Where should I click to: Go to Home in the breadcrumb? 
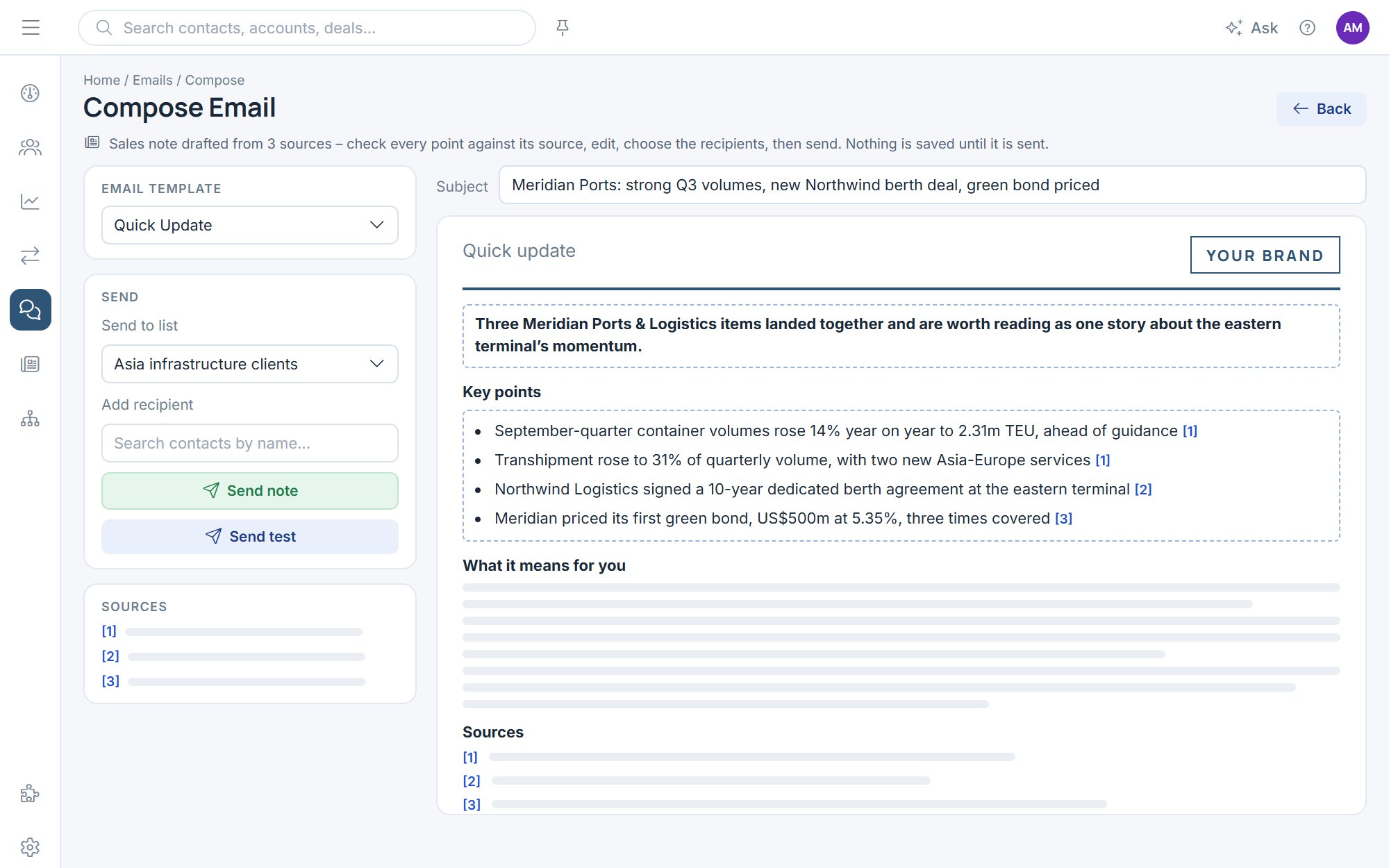(101, 80)
